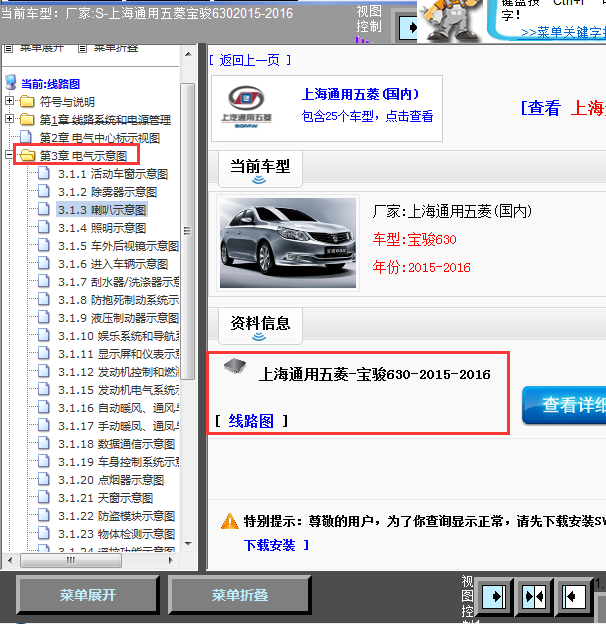
Task: Switch to 当前车型 tab
Action: click(x=260, y=169)
